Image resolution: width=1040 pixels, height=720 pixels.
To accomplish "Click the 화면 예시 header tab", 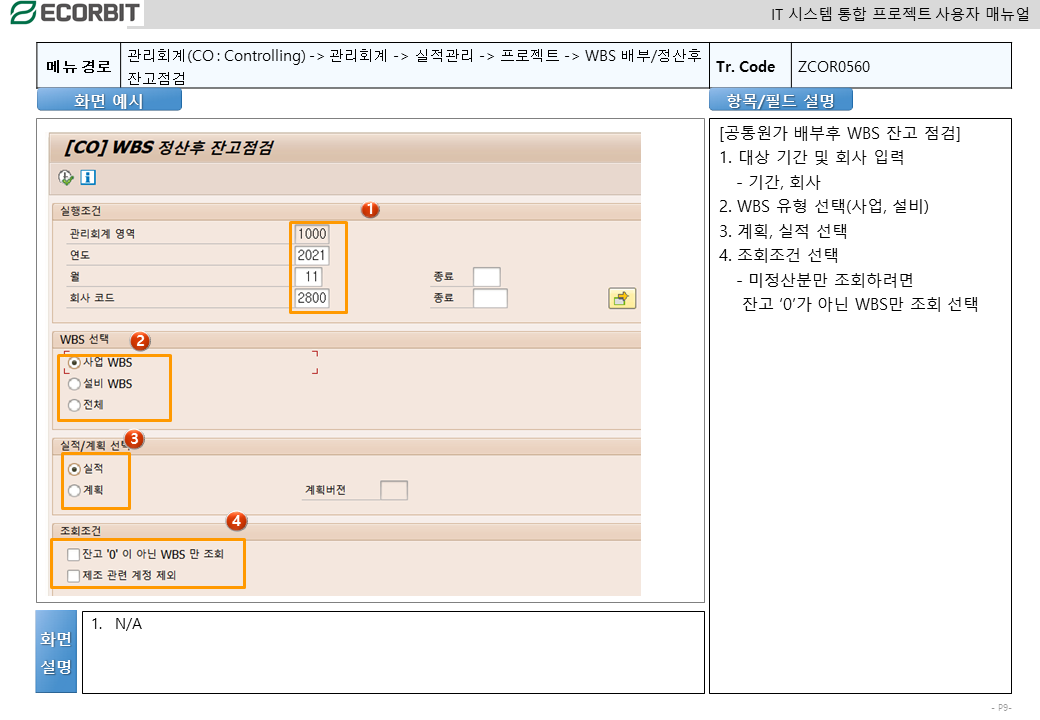I will (109, 100).
